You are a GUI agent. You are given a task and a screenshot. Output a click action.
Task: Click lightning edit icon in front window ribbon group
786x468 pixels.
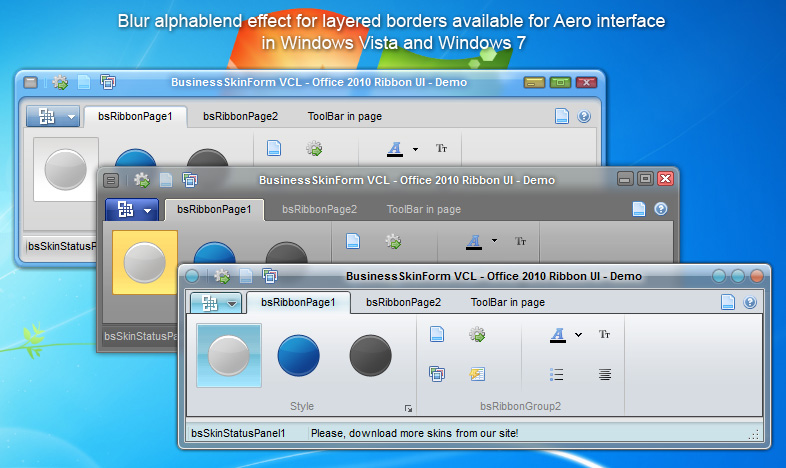[477, 374]
